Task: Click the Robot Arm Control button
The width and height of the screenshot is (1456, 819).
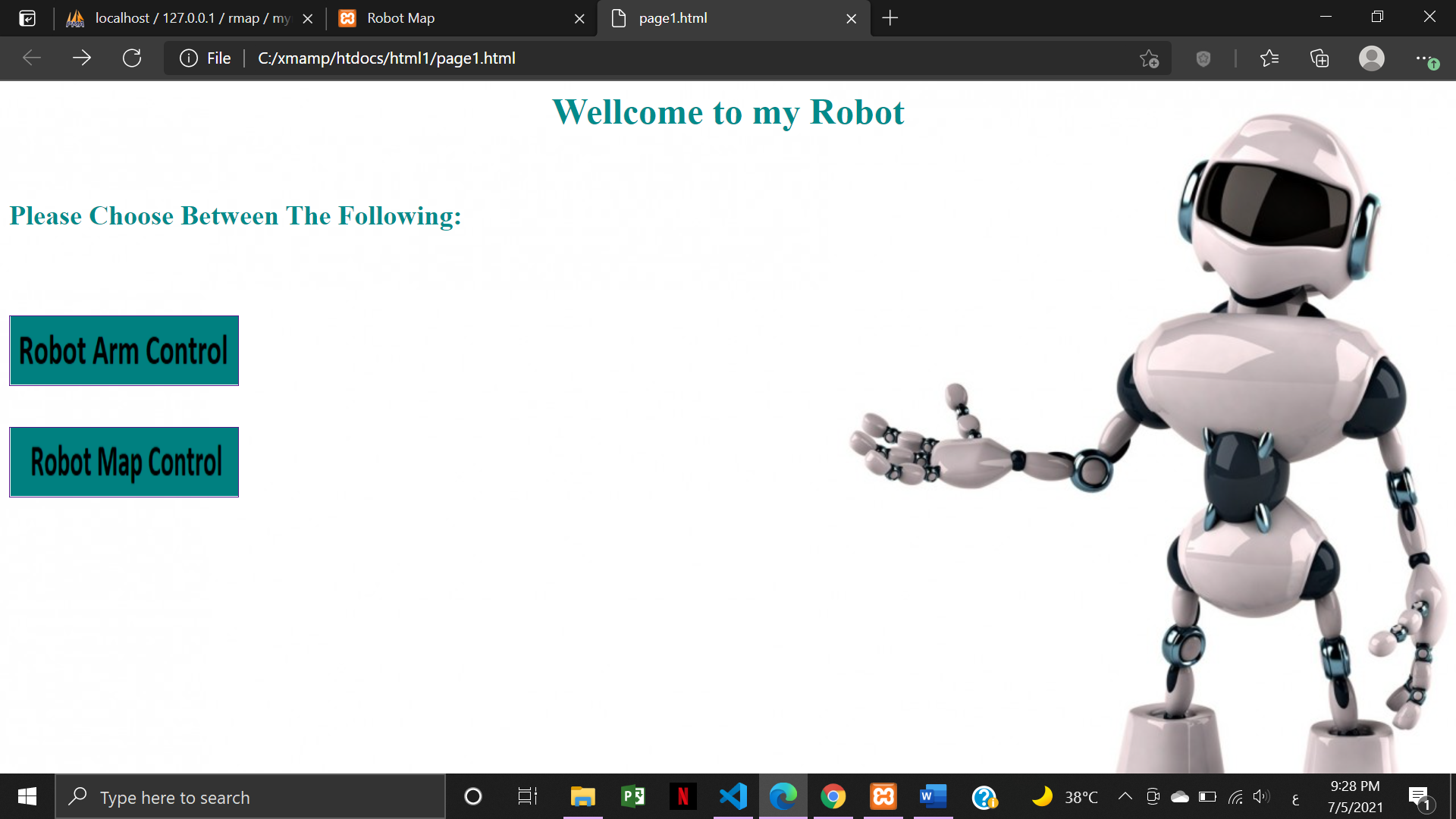Action: [x=124, y=350]
